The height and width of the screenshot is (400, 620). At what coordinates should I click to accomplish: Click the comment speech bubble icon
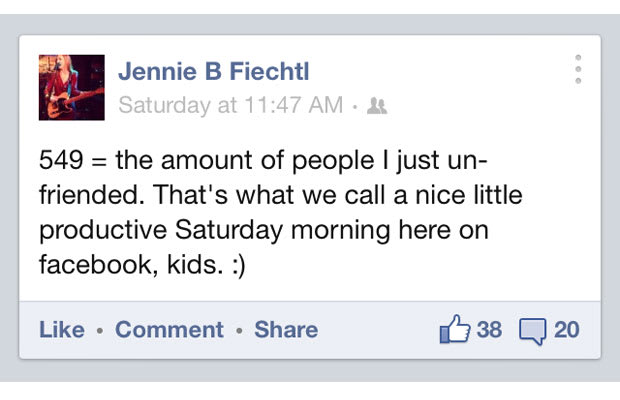click(x=533, y=331)
